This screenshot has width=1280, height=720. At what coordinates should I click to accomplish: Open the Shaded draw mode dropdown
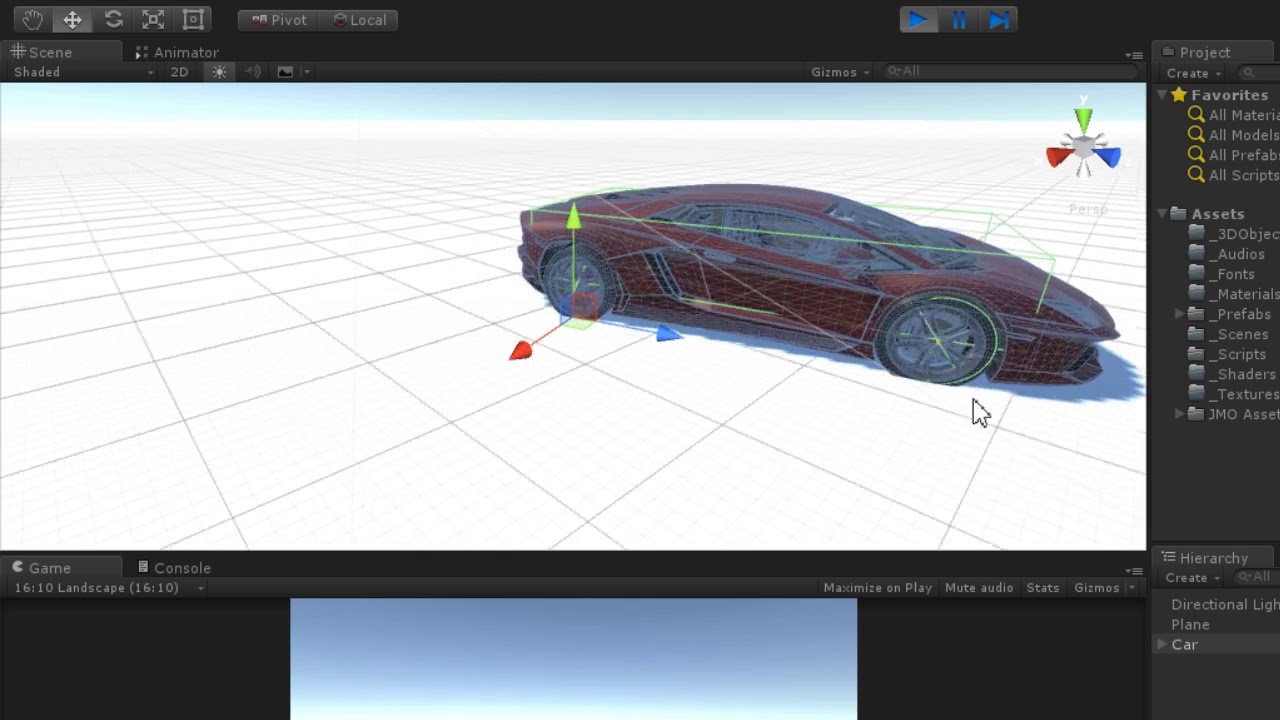point(84,72)
